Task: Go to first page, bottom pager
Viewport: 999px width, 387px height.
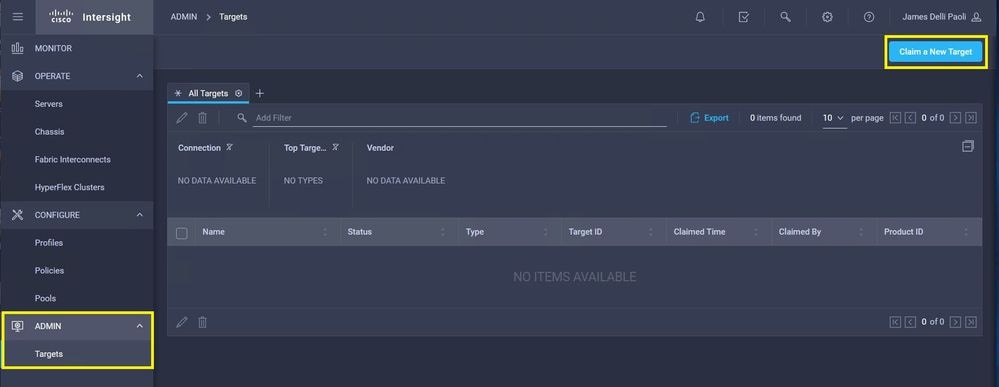Action: pyautogui.click(x=895, y=322)
